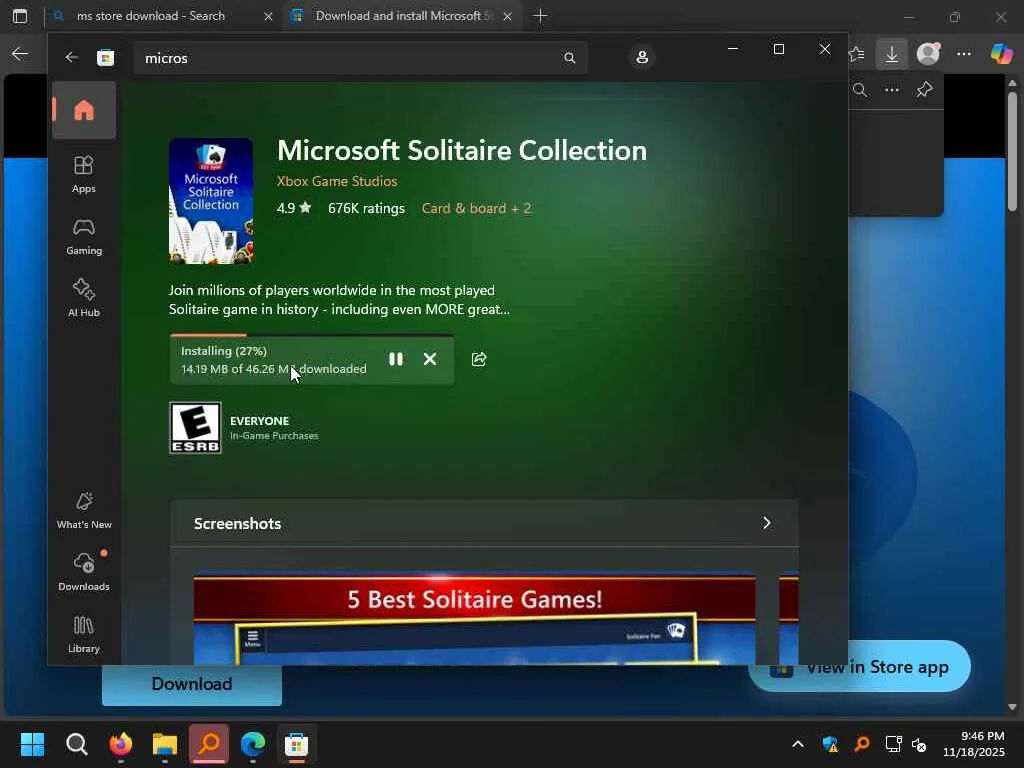The width and height of the screenshot is (1024, 768).
Task: Click the Solitaire Collection app tile image
Action: [211, 201]
